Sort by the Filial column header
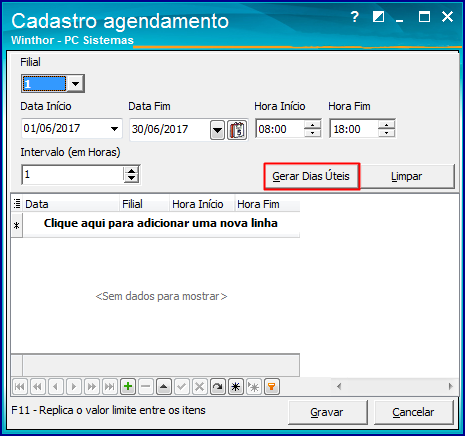The height and width of the screenshot is (436, 465). (144, 204)
